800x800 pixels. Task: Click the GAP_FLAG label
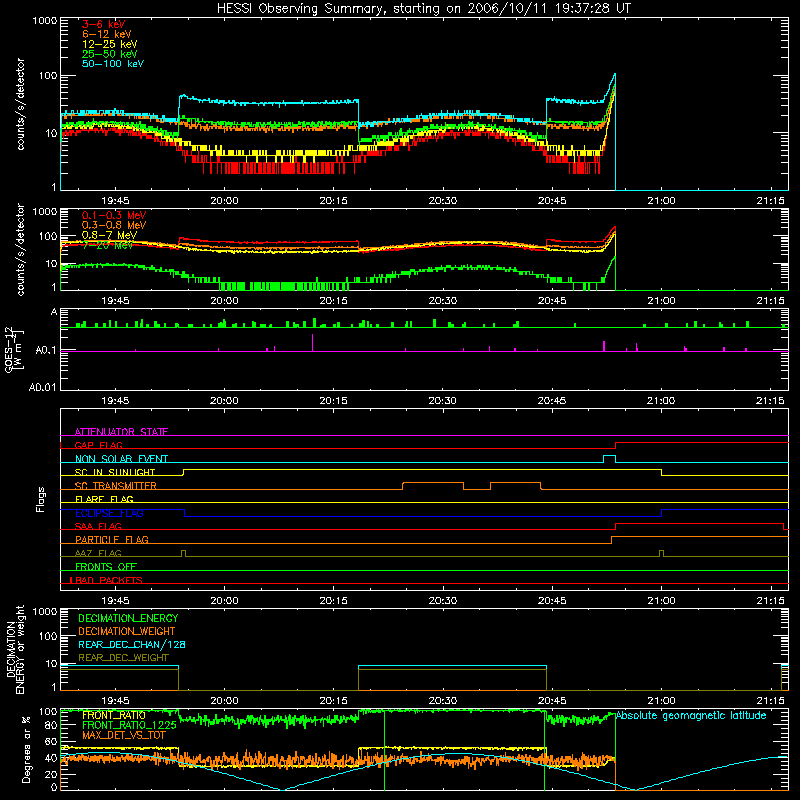click(x=98, y=445)
